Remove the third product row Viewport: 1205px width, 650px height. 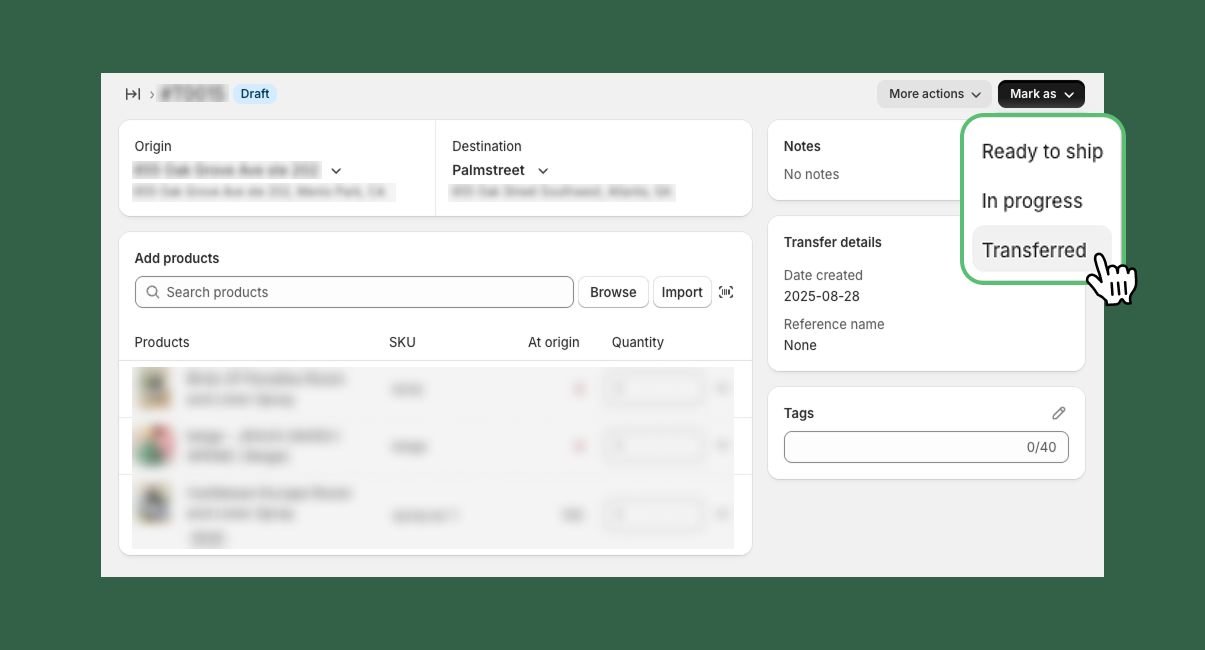click(x=722, y=514)
